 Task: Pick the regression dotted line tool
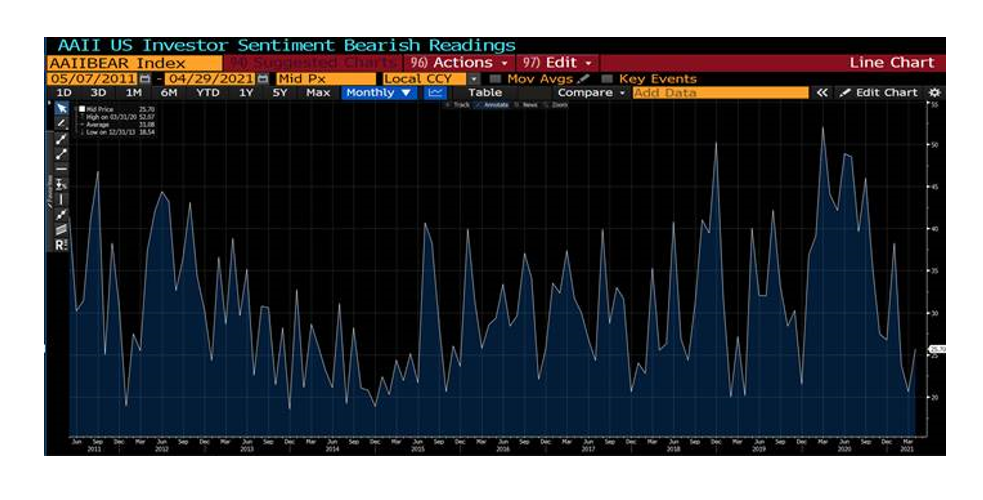61,215
